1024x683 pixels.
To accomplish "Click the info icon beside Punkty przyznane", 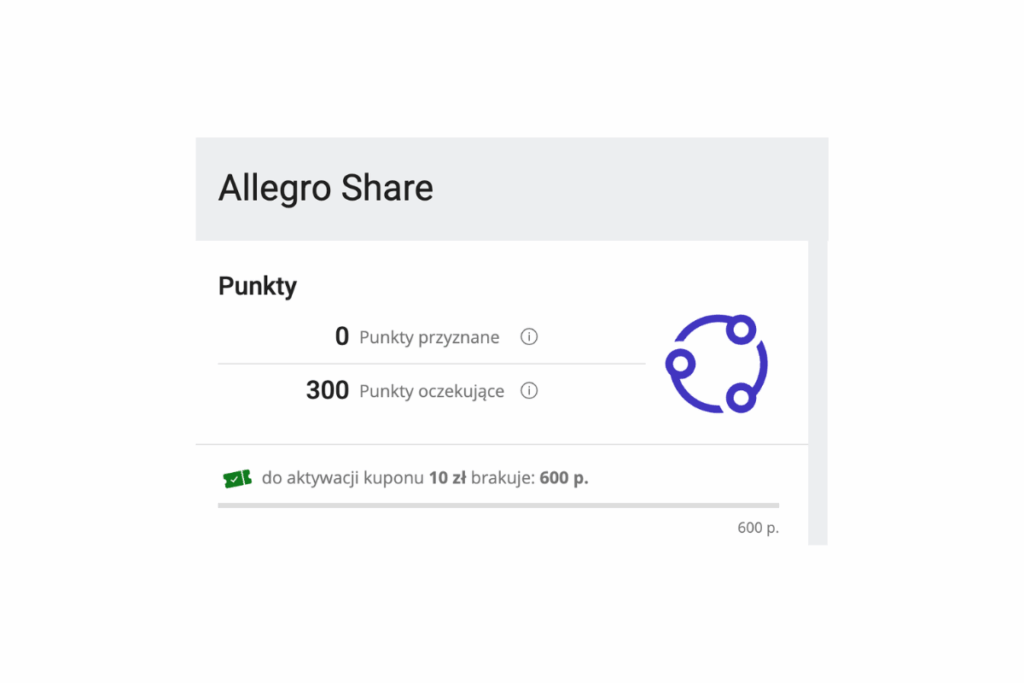I will click(529, 337).
